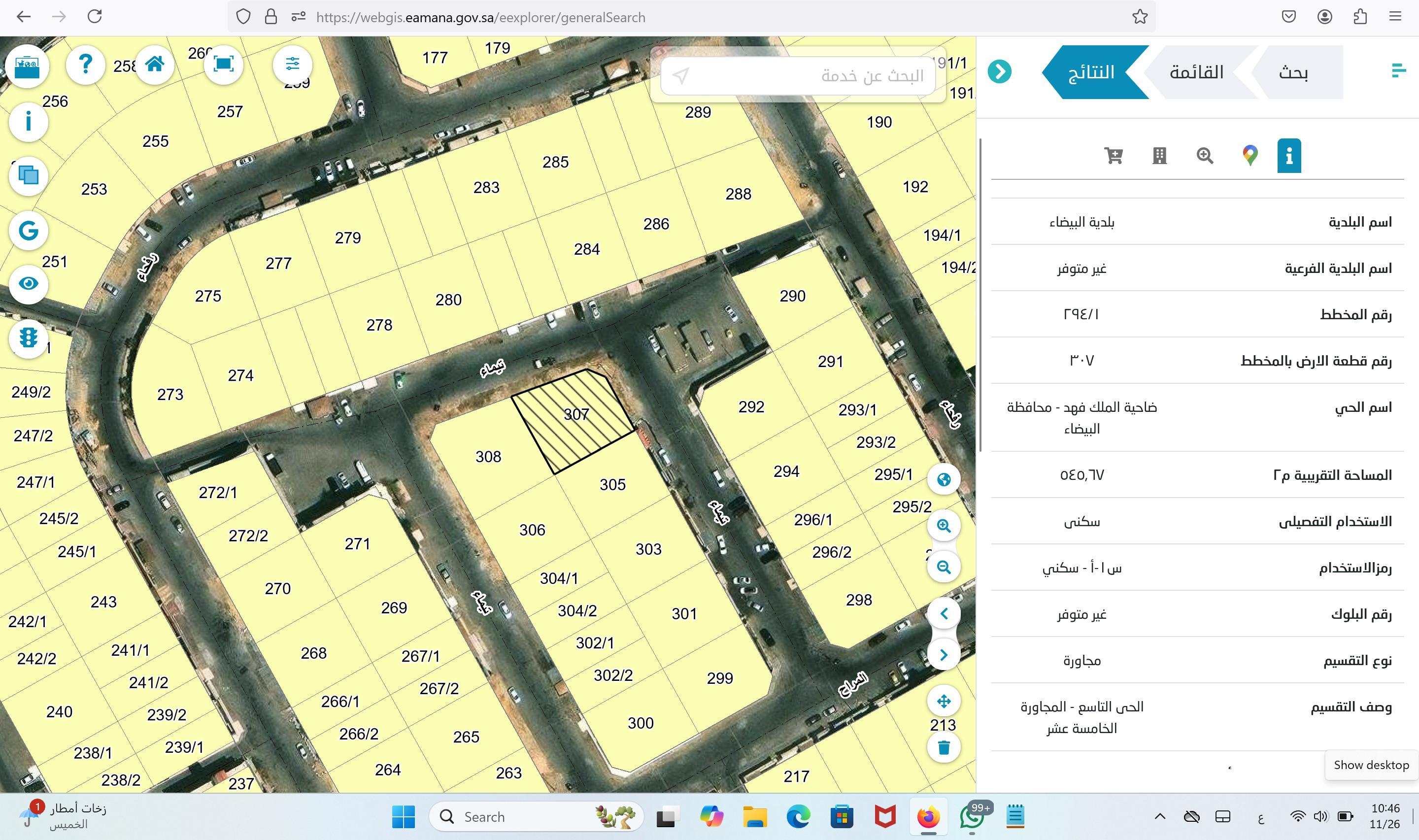Switch to the القائمة tab
1419x840 pixels.
point(1196,72)
